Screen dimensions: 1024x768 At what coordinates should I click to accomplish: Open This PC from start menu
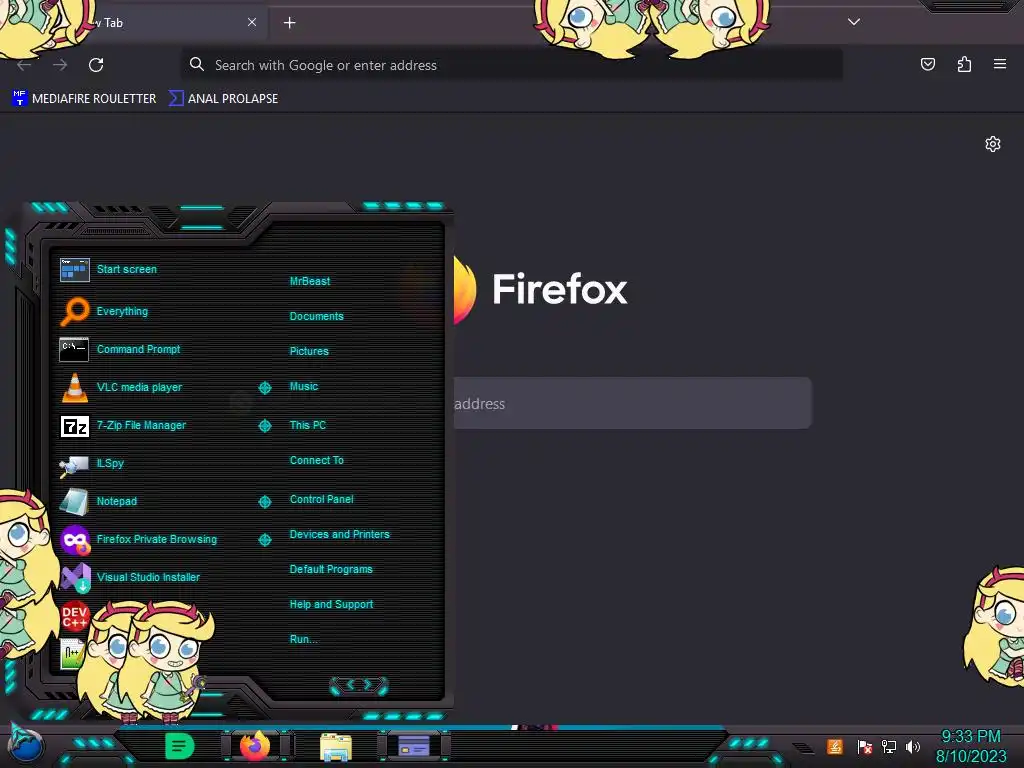point(308,425)
